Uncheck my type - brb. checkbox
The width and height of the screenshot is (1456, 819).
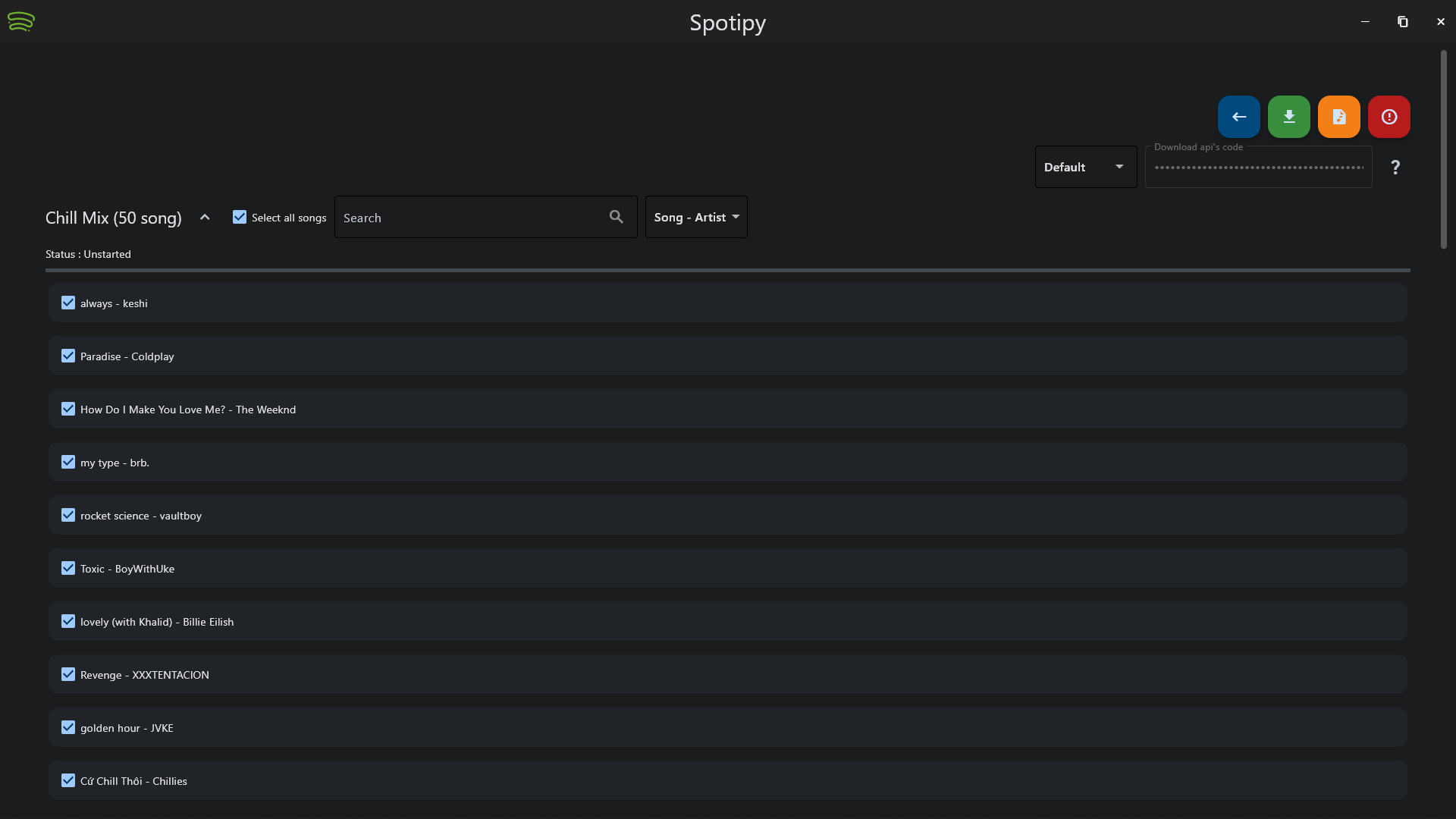pyautogui.click(x=68, y=462)
